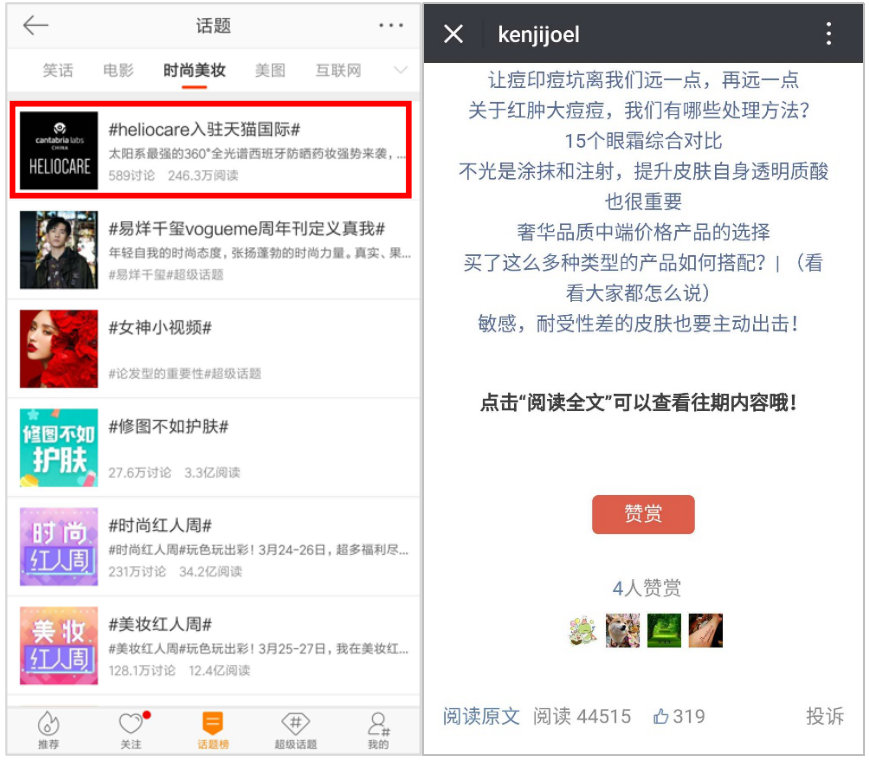This screenshot has width=869, height=760.
Task: Switch to the 美图 category tab
Action: click(270, 71)
